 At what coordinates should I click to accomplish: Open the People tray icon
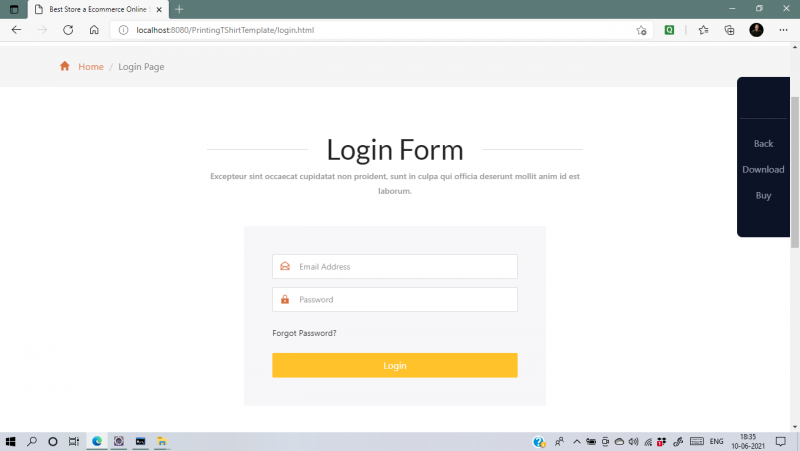pyautogui.click(x=560, y=442)
